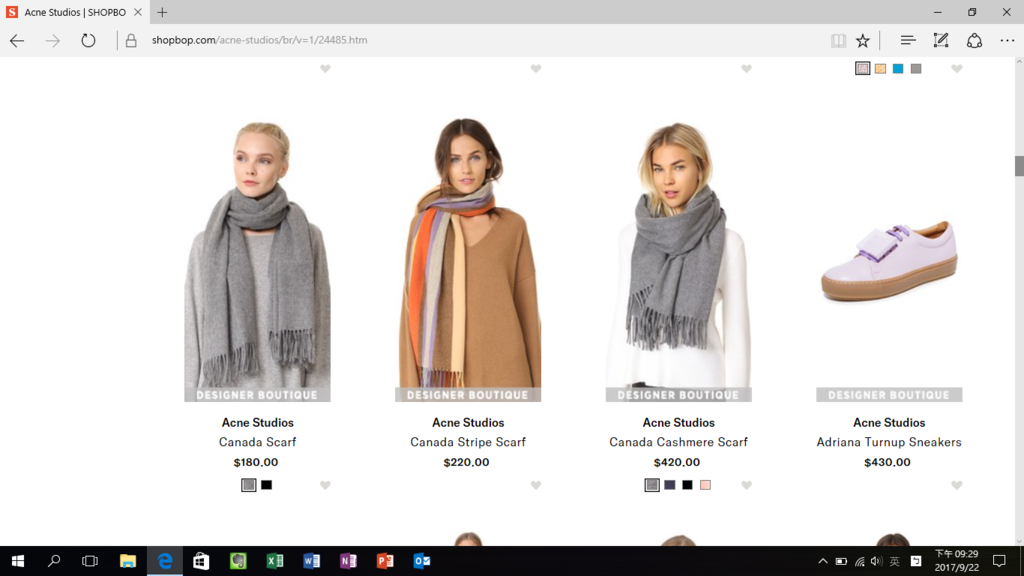This screenshot has width=1024, height=576.
Task: Click the browser forward arrow
Action: [52, 40]
